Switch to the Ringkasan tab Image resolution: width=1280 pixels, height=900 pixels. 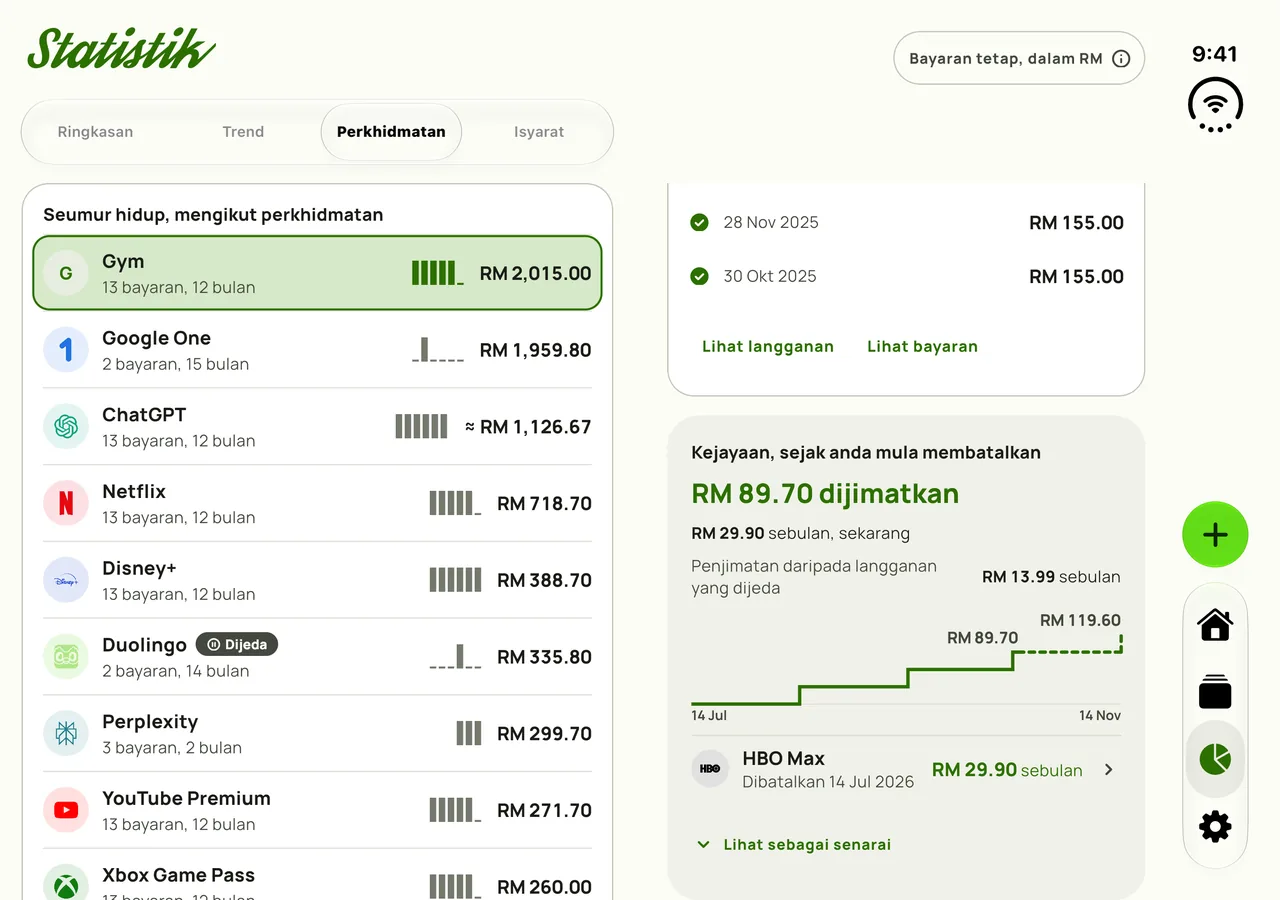pos(95,132)
